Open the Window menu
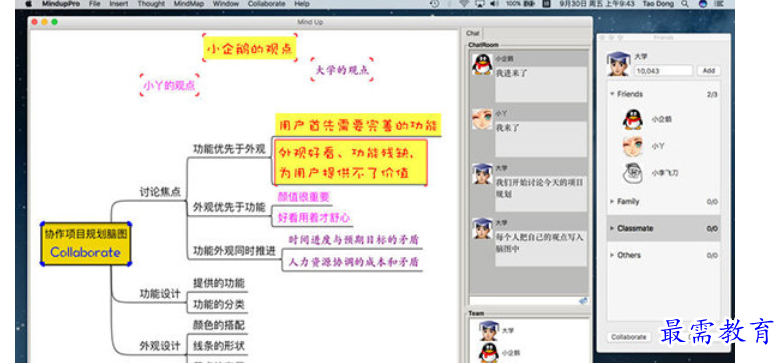The height and width of the screenshot is (363, 782). pyautogui.click(x=225, y=3)
